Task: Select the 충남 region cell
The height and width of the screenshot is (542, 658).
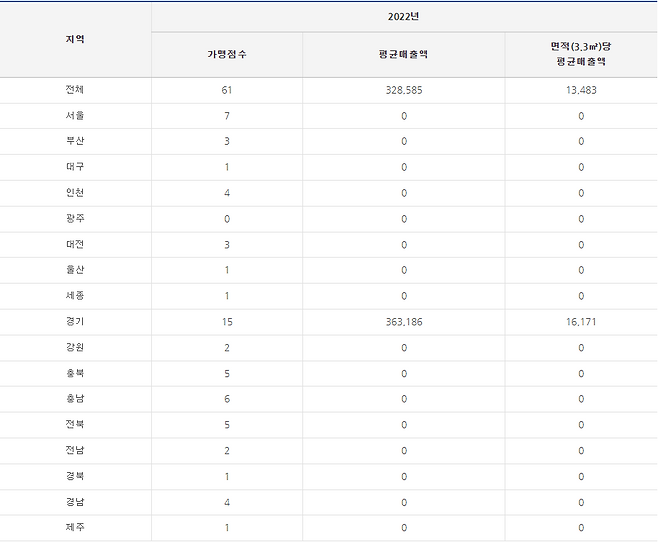Action: pos(75,399)
